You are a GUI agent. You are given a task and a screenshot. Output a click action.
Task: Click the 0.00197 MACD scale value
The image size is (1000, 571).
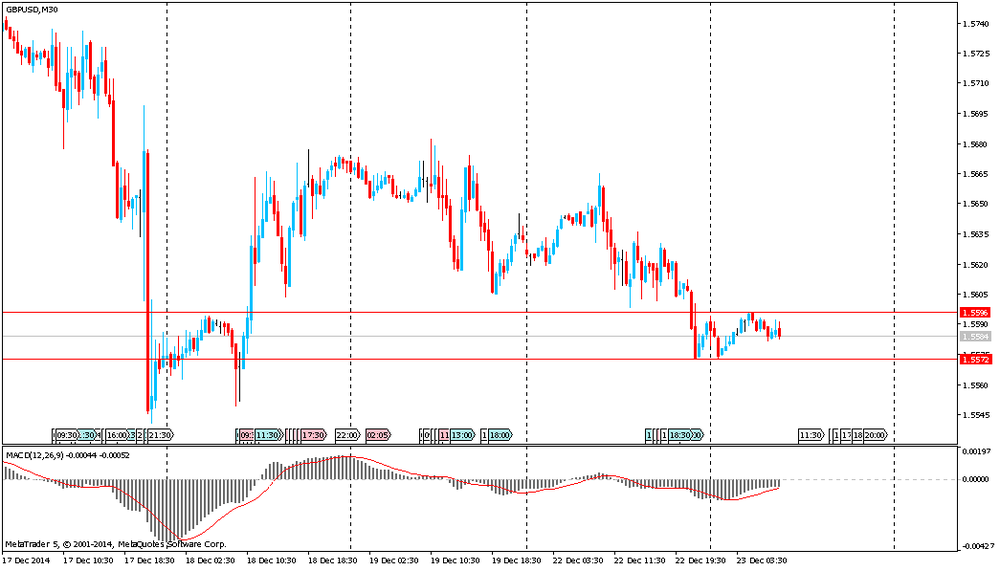click(x=977, y=452)
